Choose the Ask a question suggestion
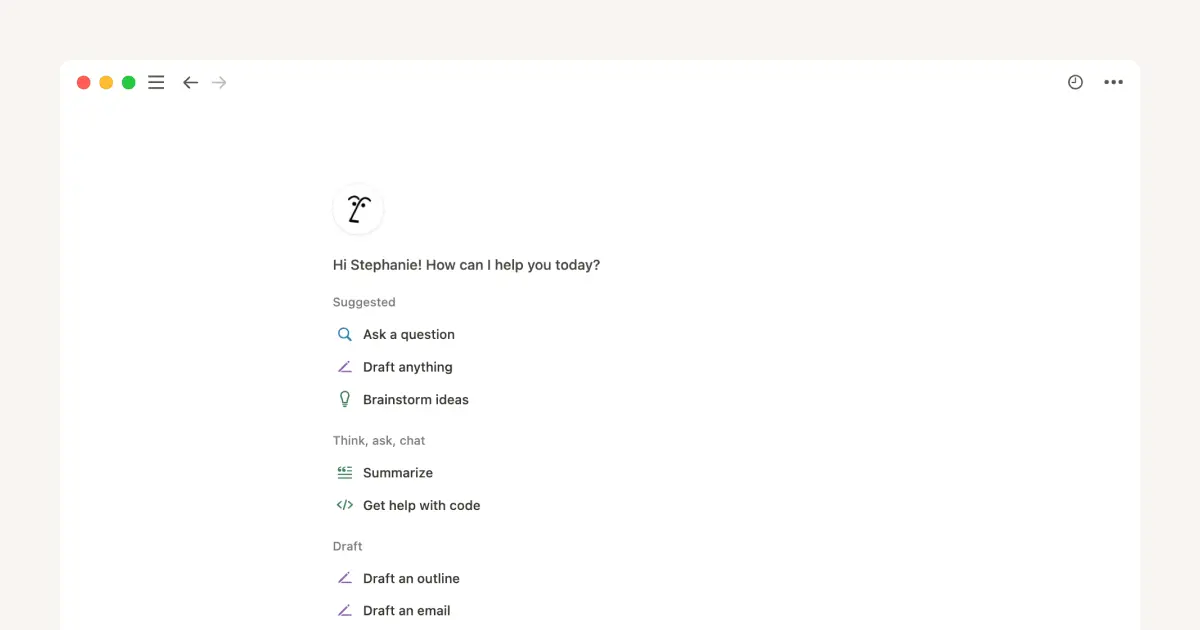Viewport: 1200px width, 630px height. click(x=409, y=334)
